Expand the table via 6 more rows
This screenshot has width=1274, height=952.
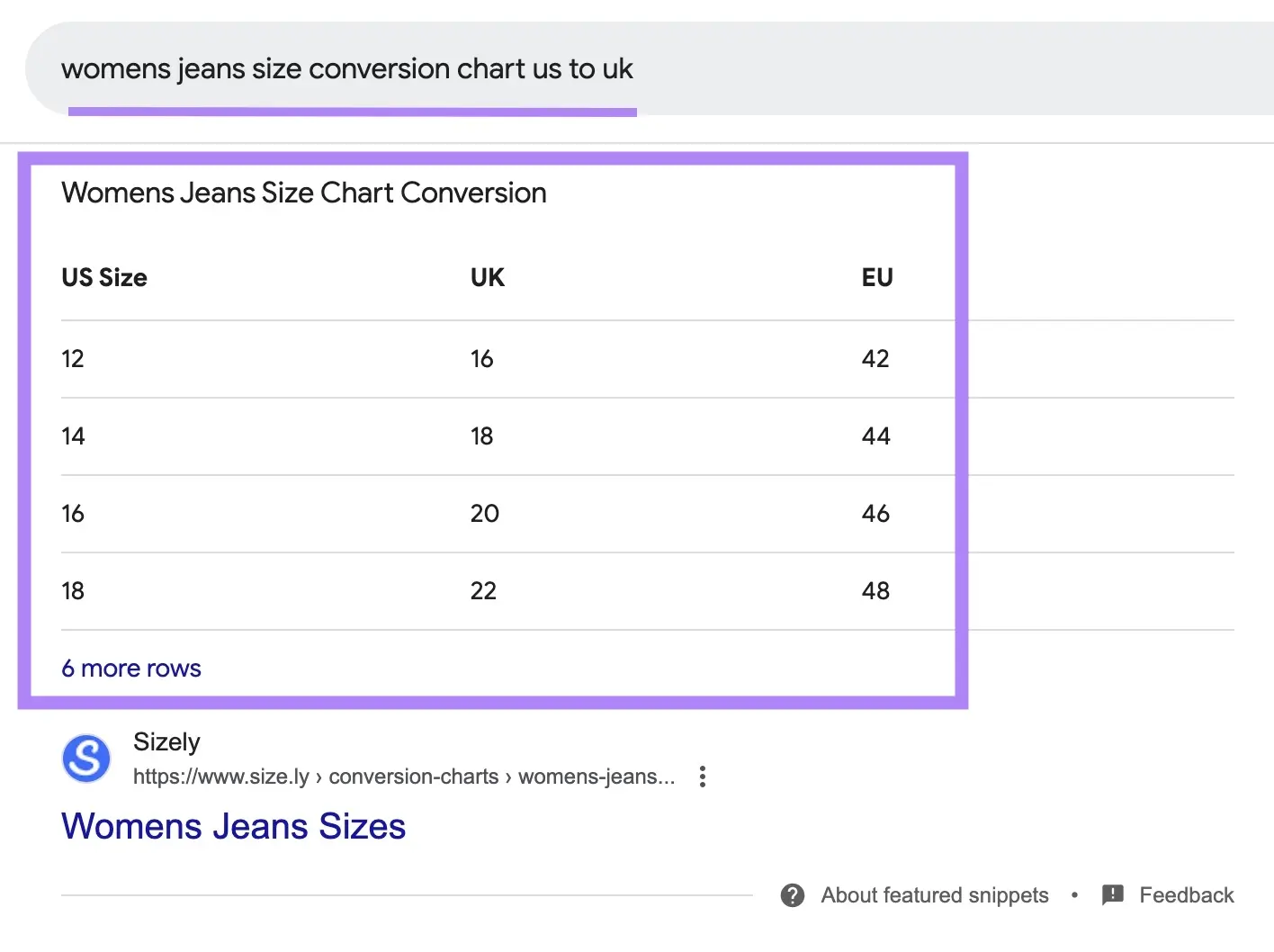130,668
